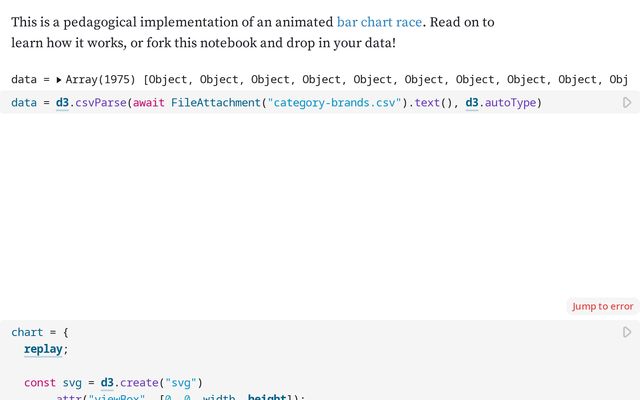Click the Array(1975) output text
The width and height of the screenshot is (640, 400).
(x=100, y=80)
